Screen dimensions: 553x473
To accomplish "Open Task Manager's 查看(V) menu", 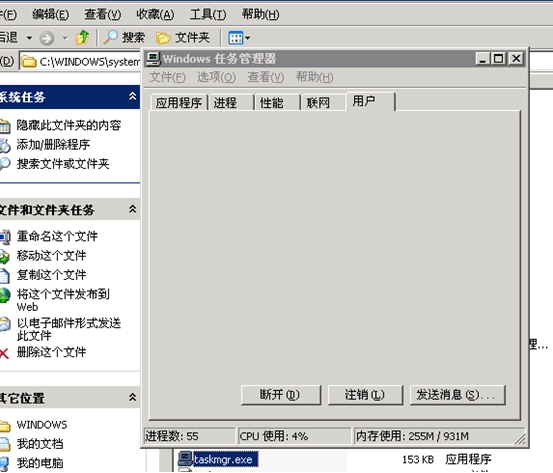I will click(266, 77).
